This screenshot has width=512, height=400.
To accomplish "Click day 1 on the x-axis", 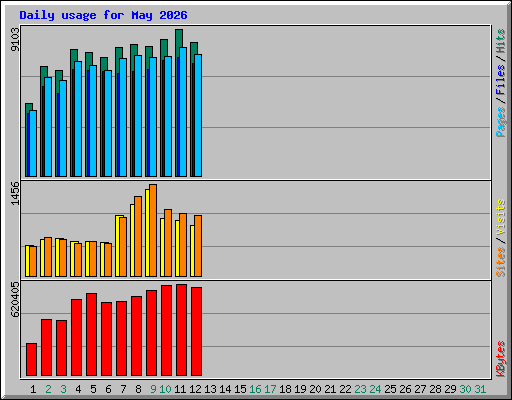I will 33,389.
